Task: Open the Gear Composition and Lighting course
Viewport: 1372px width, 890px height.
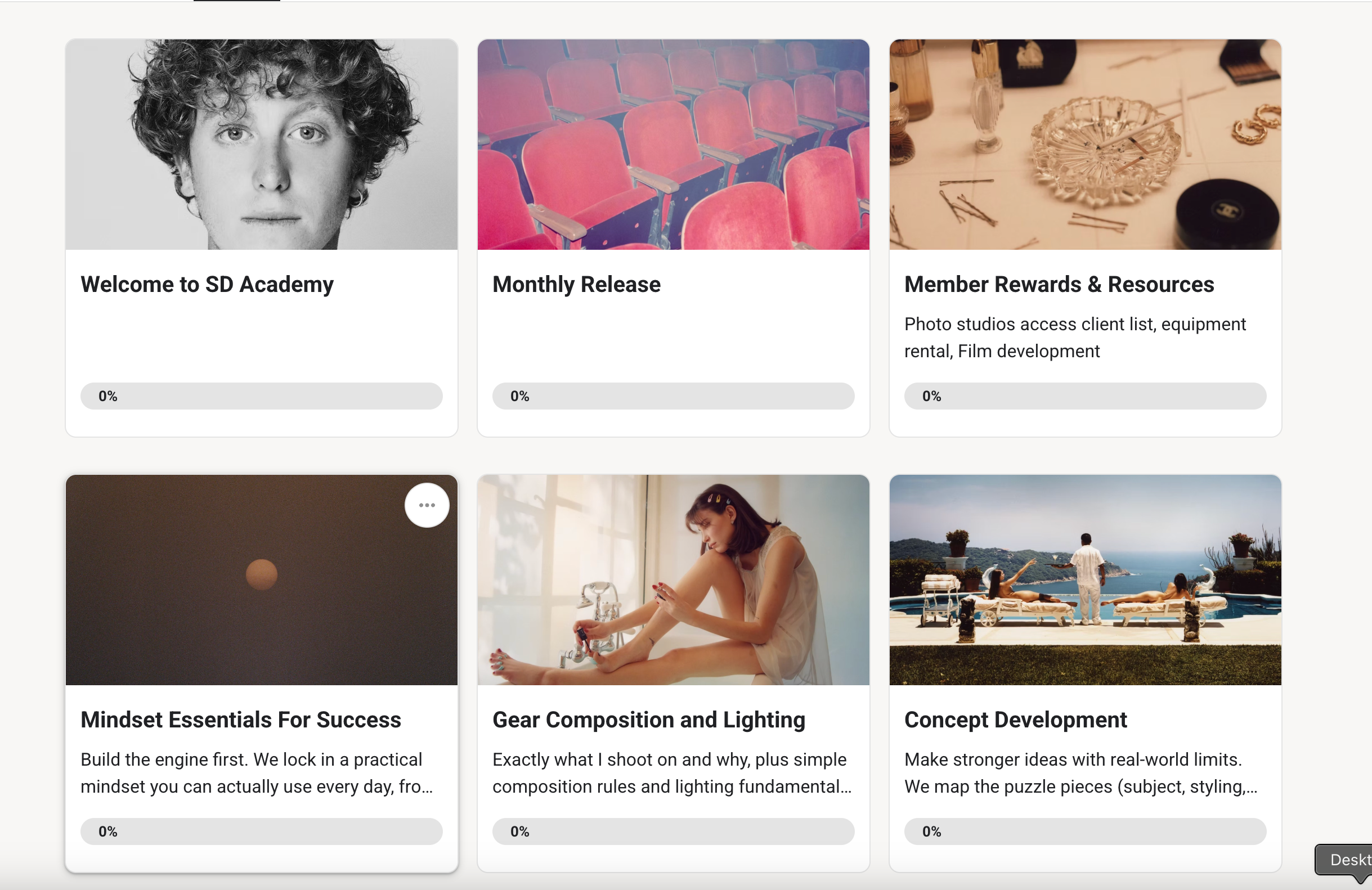Action: (x=648, y=720)
